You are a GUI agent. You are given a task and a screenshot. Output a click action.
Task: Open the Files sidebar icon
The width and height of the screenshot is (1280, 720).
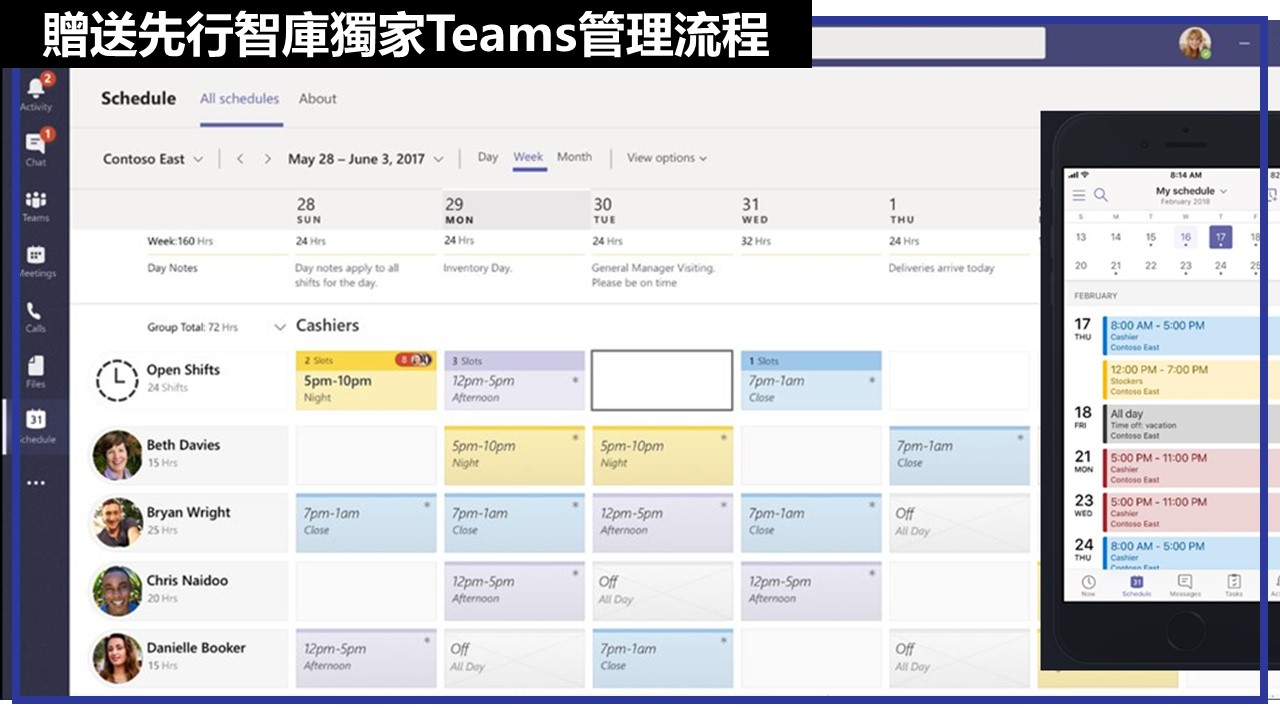(36, 368)
